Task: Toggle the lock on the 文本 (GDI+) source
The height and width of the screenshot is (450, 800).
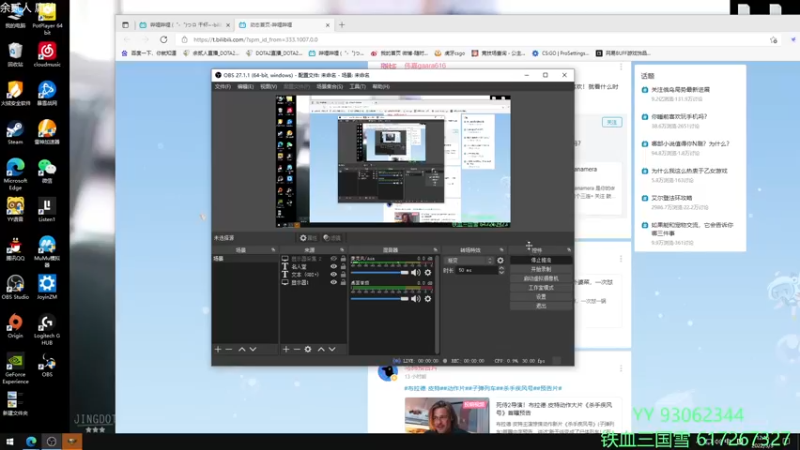Action: [x=343, y=274]
